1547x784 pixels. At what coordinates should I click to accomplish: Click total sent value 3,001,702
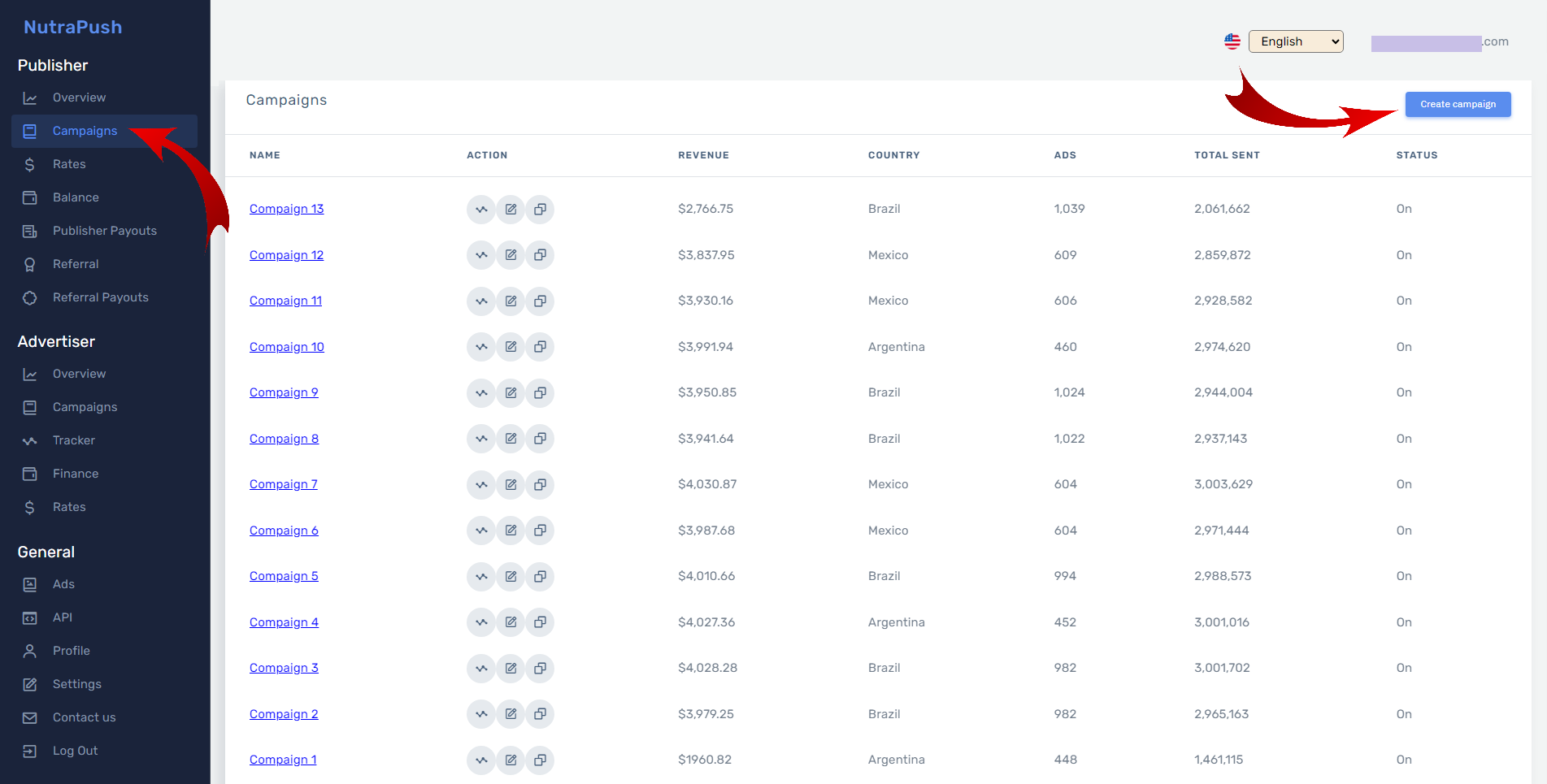[1222, 668]
